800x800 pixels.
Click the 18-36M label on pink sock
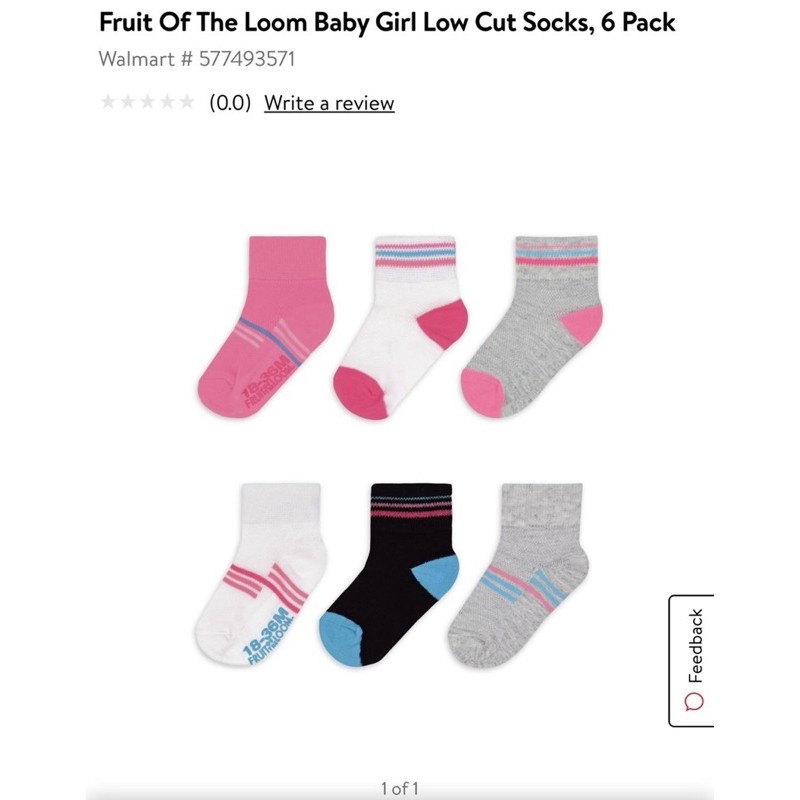click(x=264, y=379)
